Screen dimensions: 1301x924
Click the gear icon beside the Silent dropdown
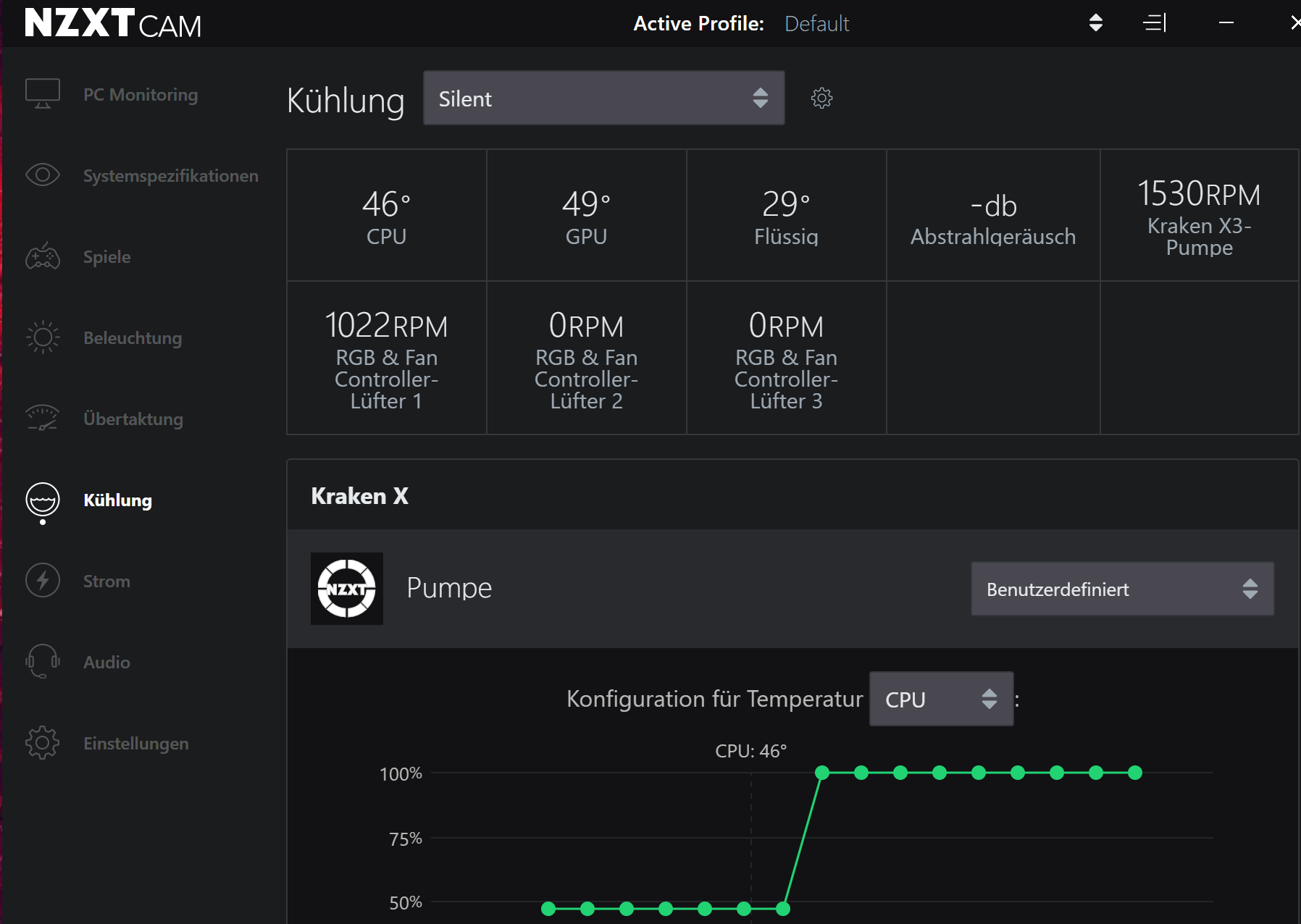pyautogui.click(x=821, y=98)
